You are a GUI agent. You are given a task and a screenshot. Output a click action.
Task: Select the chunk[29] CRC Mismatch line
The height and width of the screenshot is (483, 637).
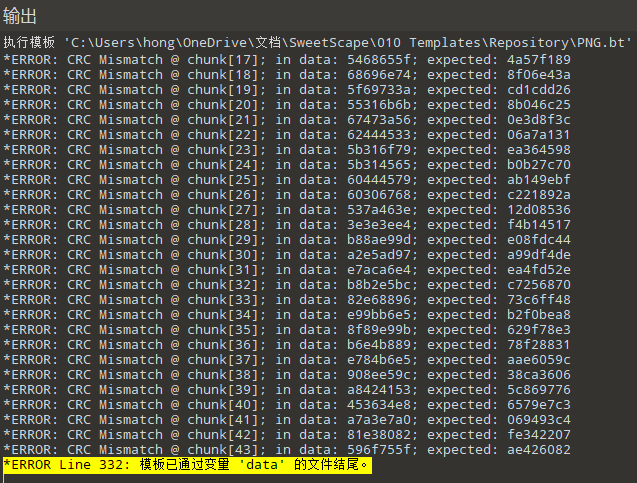coord(287,240)
